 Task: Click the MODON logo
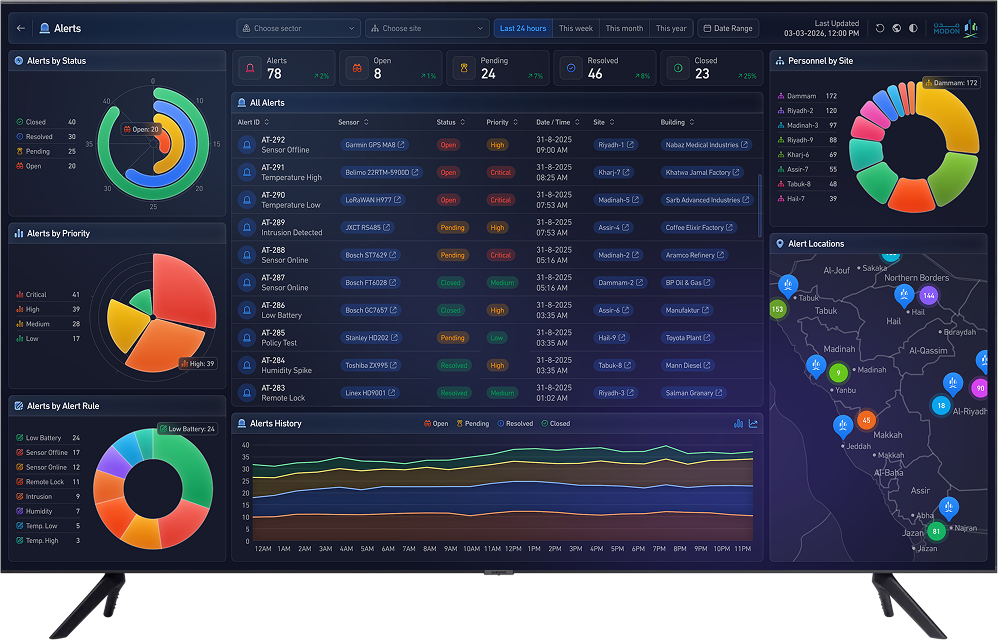[x=955, y=28]
